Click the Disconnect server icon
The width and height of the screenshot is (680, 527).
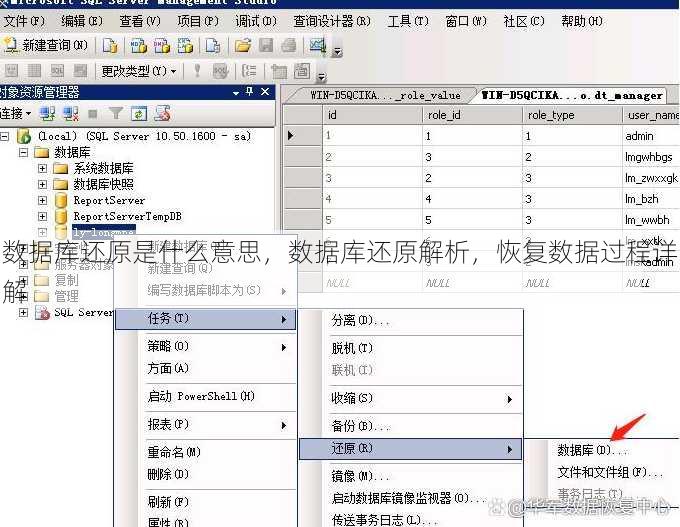coord(71,114)
